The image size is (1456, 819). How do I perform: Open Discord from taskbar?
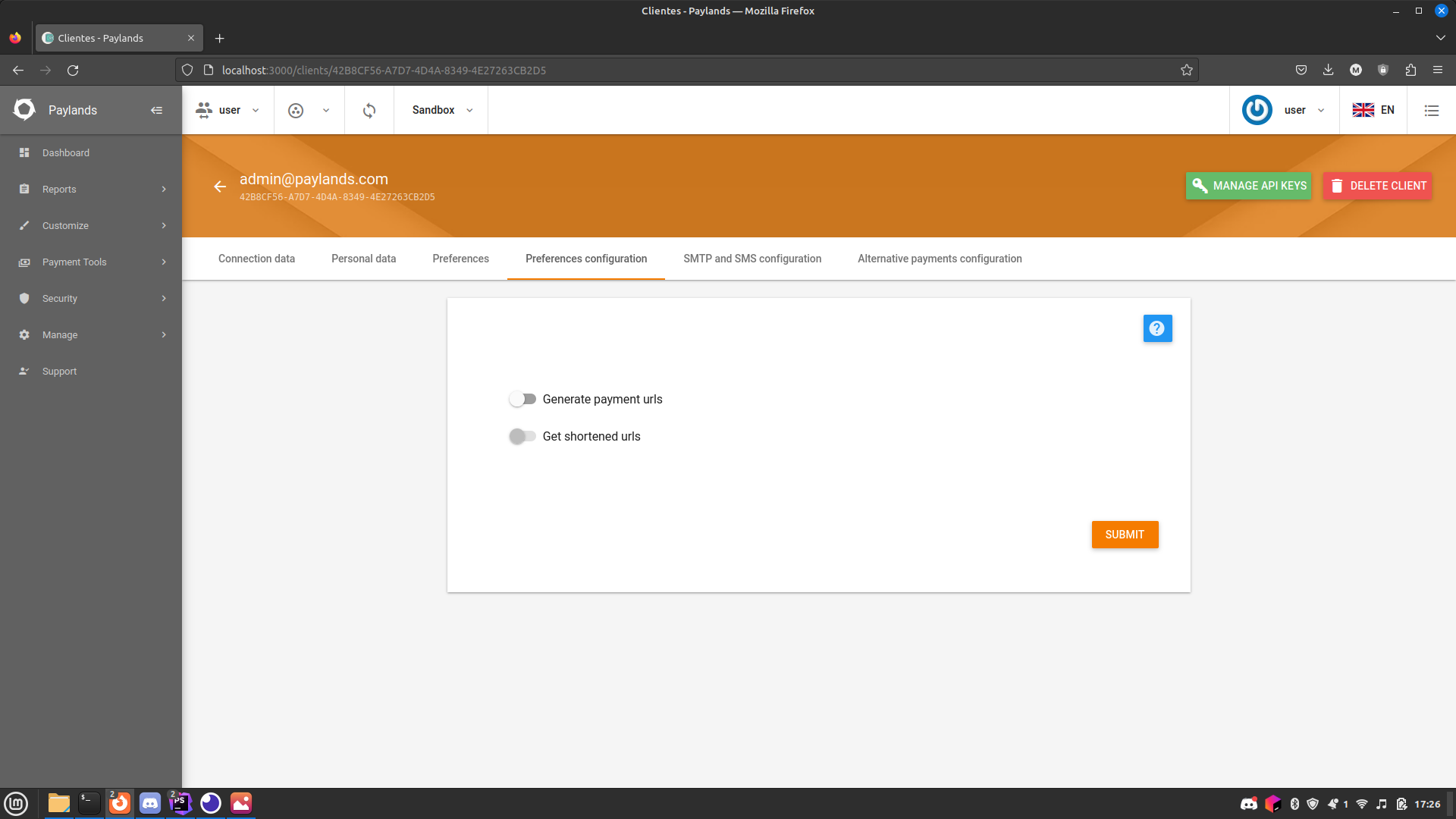point(150,803)
